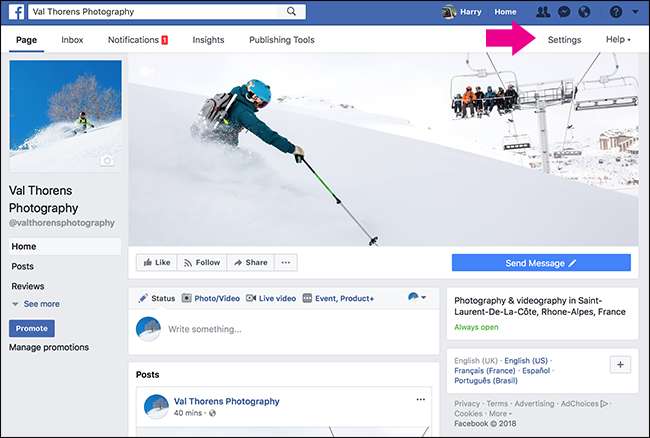650x438 pixels.
Task: Expand the Help dropdown
Action: click(x=618, y=39)
